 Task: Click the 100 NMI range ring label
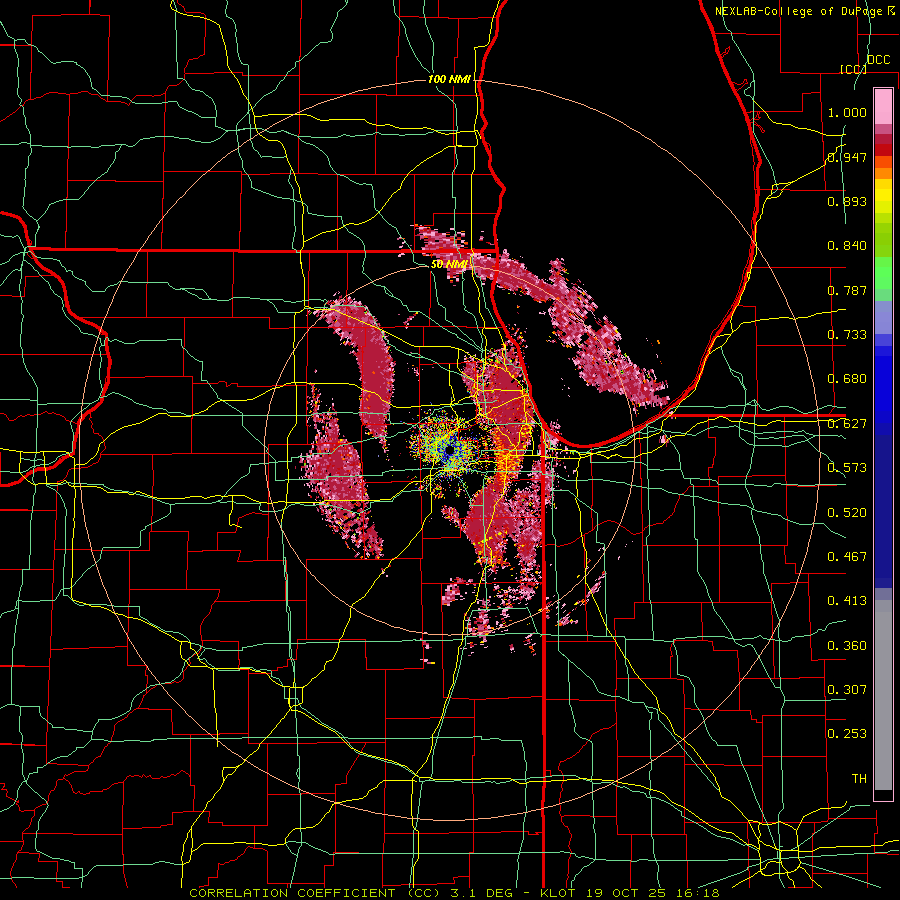449,79
